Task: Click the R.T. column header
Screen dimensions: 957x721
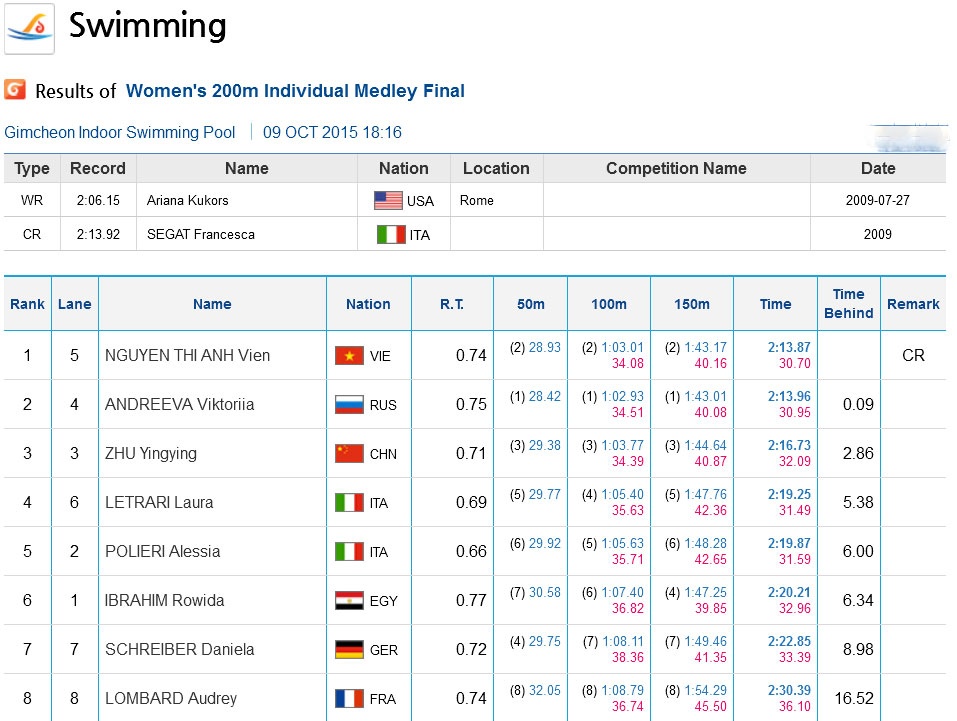Action: pos(452,304)
